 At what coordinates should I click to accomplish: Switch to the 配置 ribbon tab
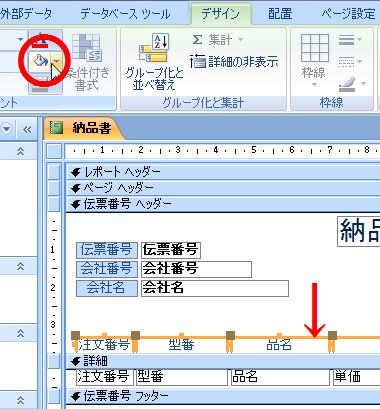(x=280, y=14)
